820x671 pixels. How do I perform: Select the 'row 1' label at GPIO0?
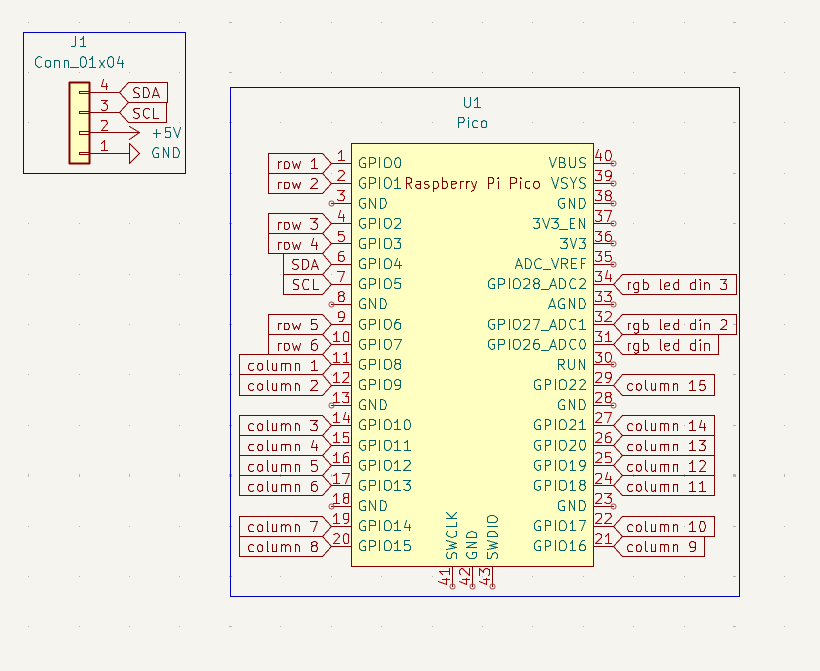(x=297, y=163)
